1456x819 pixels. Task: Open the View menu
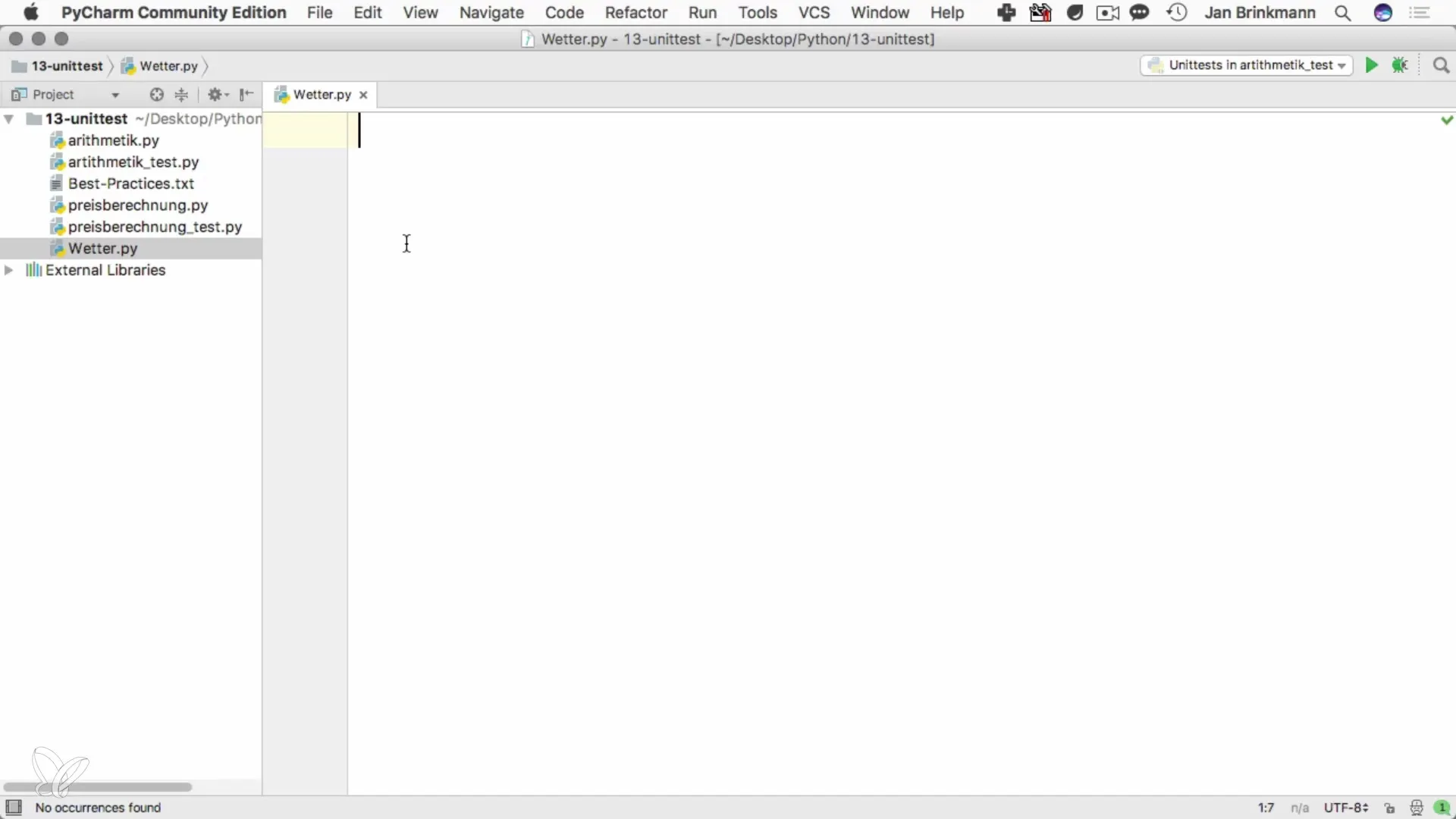[421, 13]
